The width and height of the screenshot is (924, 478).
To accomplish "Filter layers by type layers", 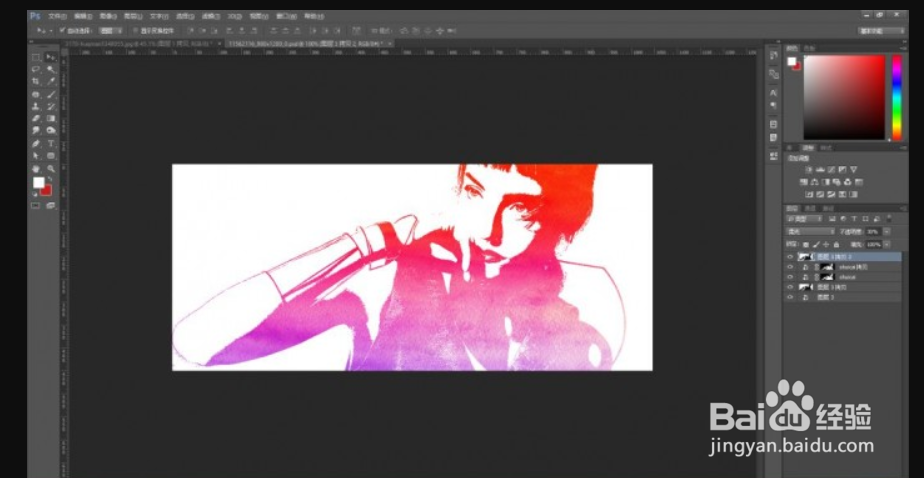I will pyautogui.click(x=855, y=219).
